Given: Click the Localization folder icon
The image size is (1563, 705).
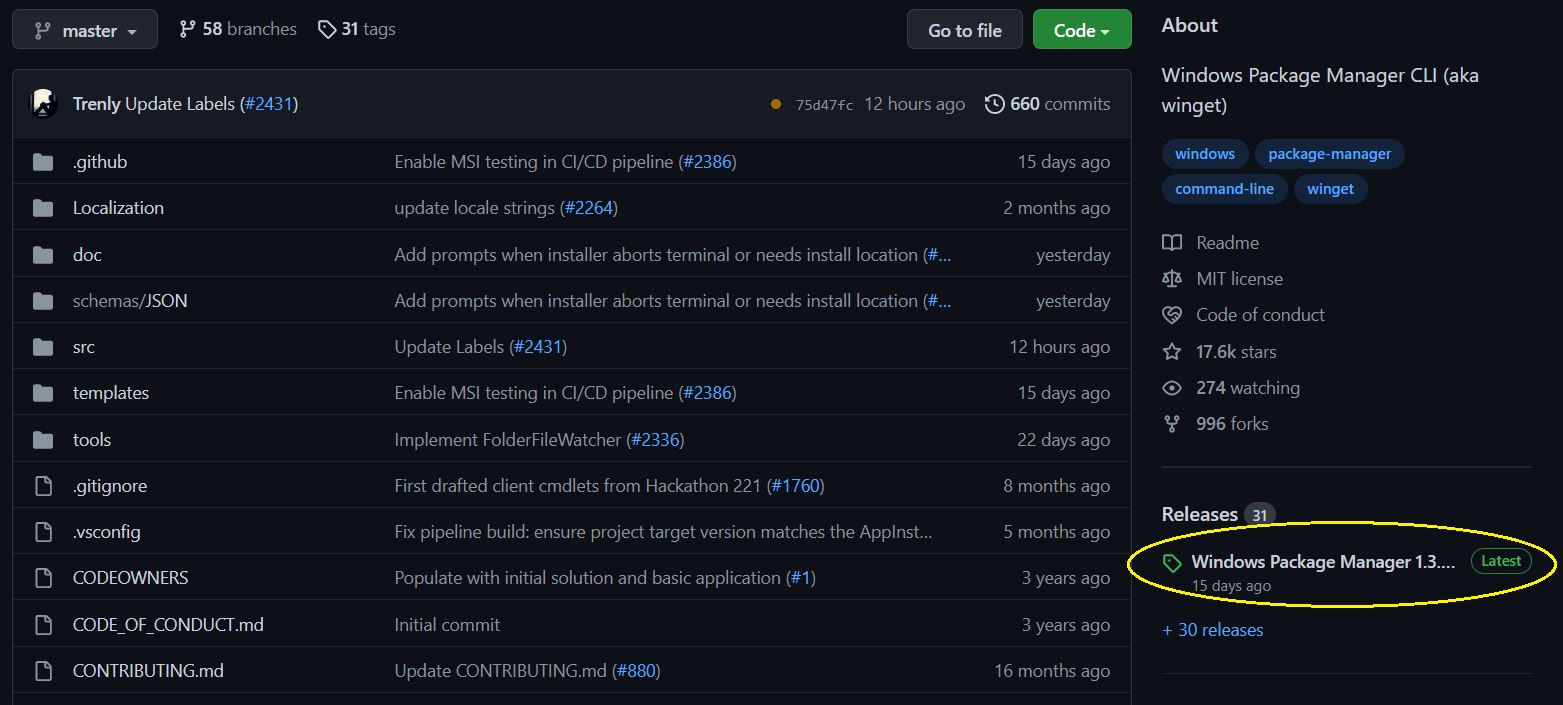Looking at the screenshot, I should pyautogui.click(x=43, y=208).
